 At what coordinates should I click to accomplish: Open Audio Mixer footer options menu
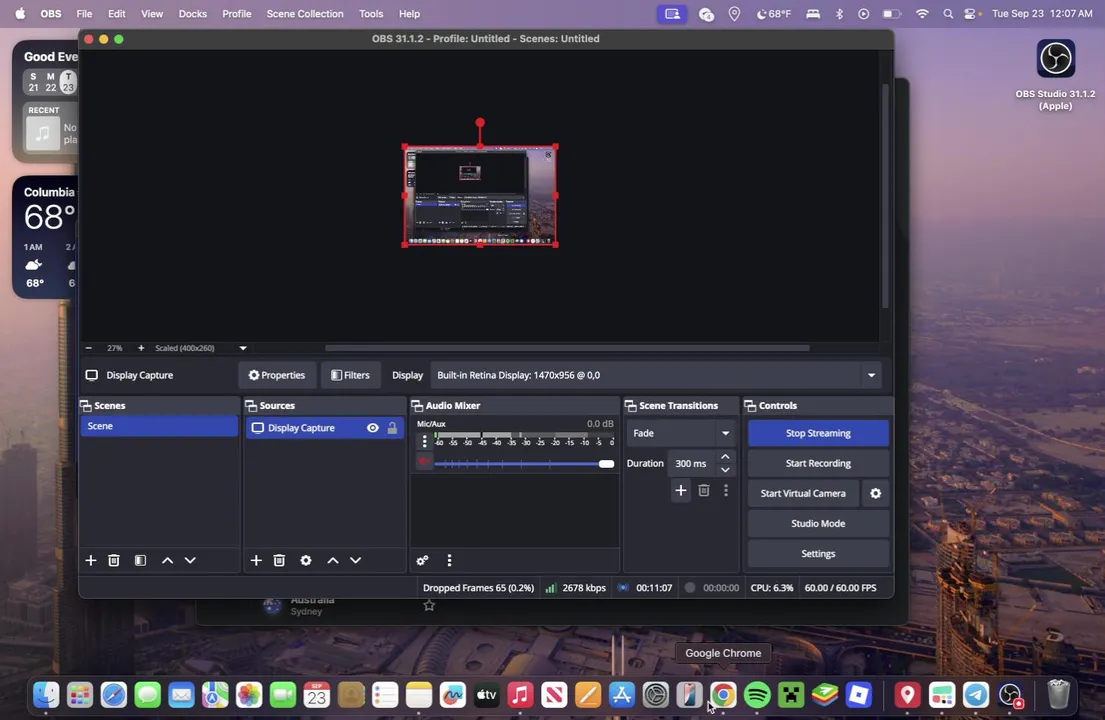click(x=449, y=560)
